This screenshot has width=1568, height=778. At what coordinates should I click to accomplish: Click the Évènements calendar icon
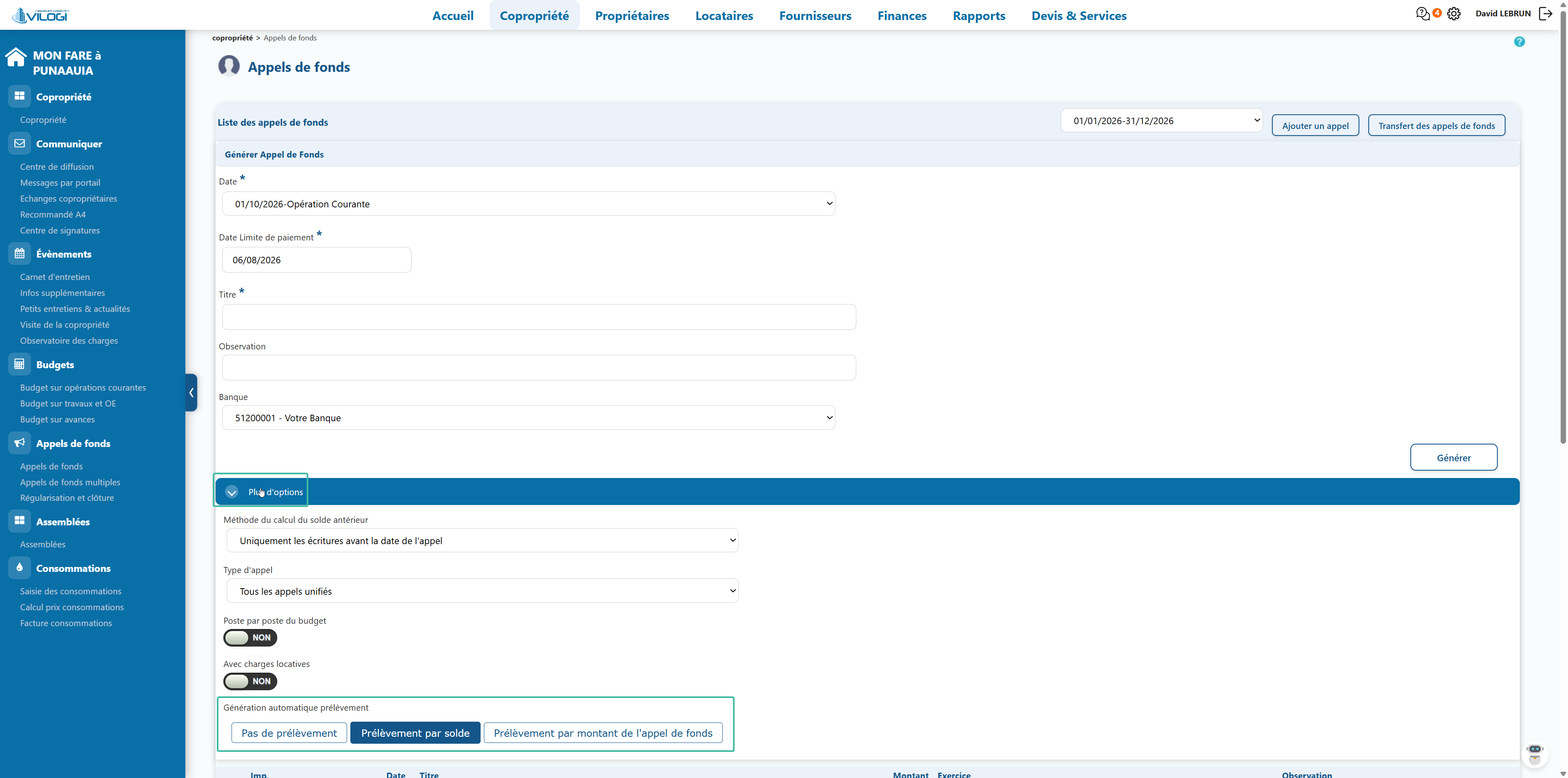pyautogui.click(x=20, y=253)
